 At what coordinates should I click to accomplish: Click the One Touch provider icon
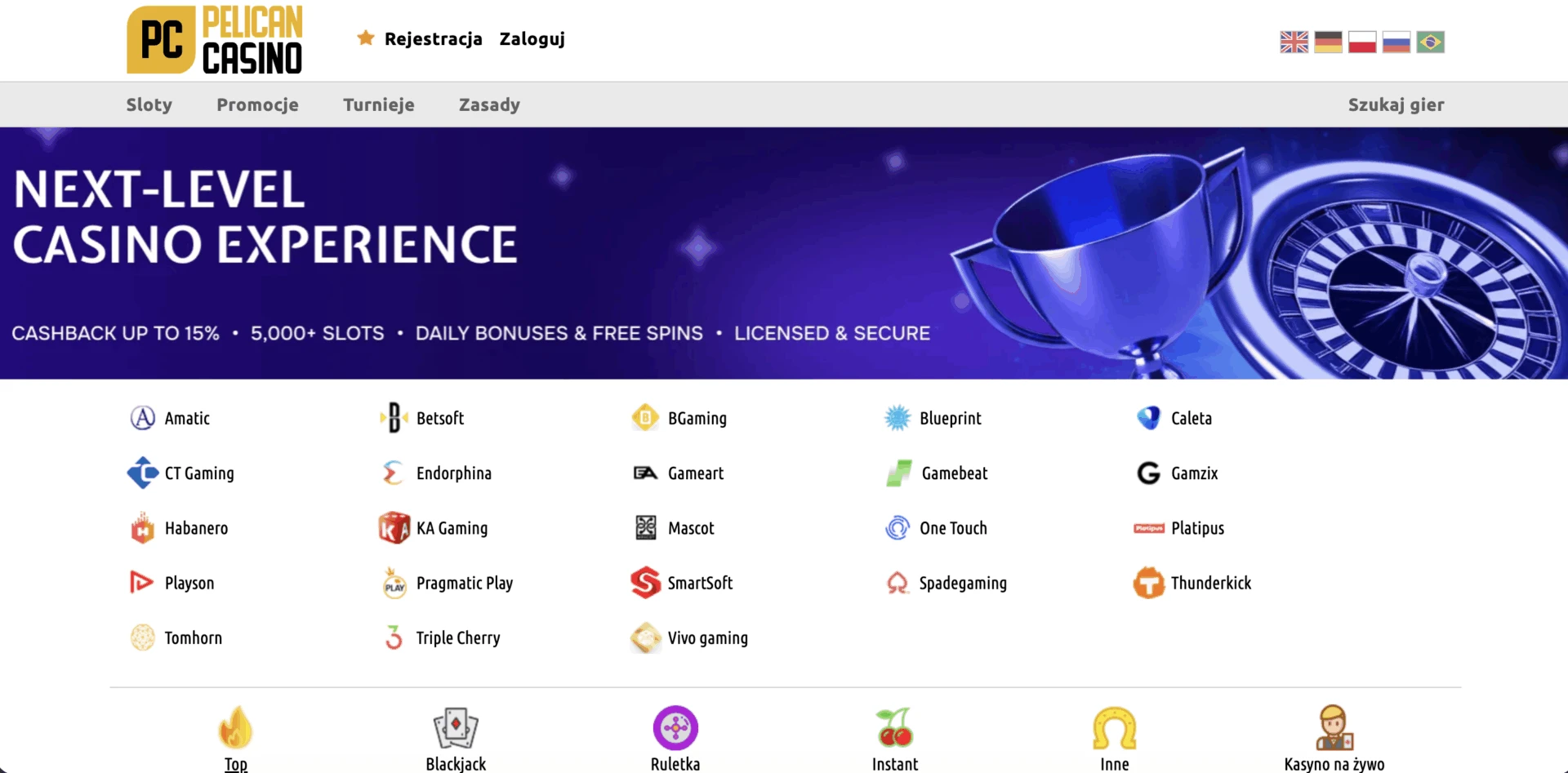click(x=898, y=528)
